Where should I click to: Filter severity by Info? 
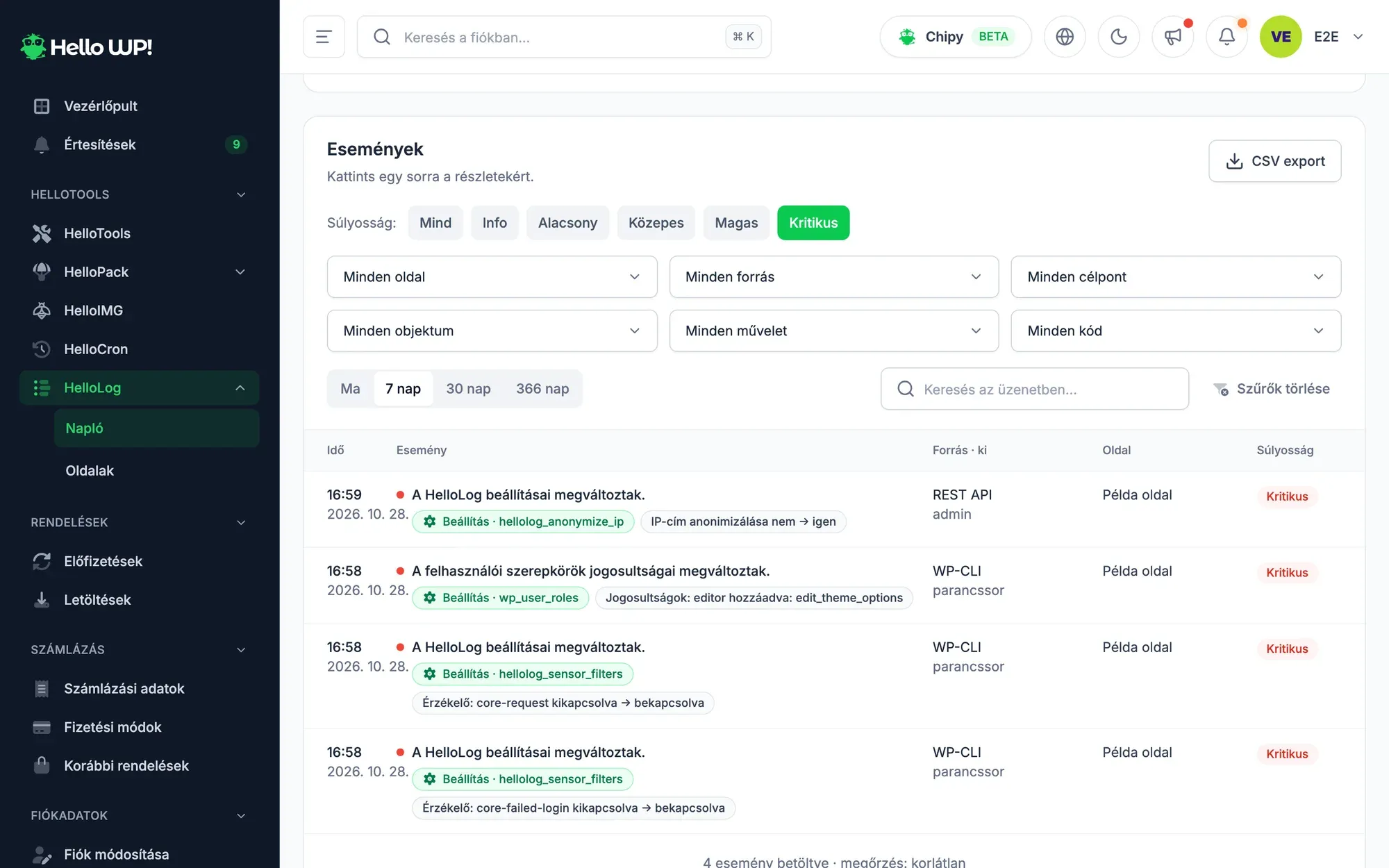[x=494, y=223]
